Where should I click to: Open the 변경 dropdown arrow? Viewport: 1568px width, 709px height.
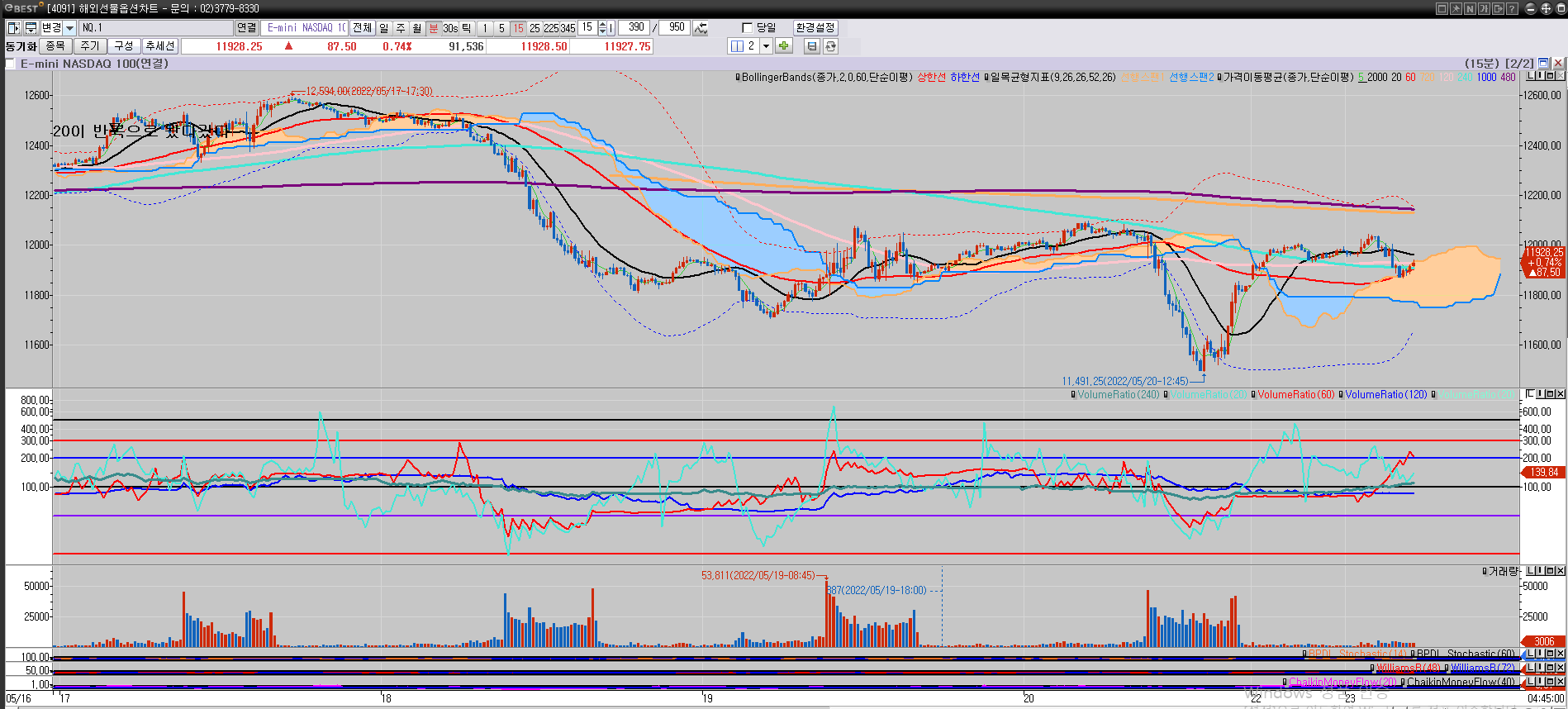click(70, 28)
